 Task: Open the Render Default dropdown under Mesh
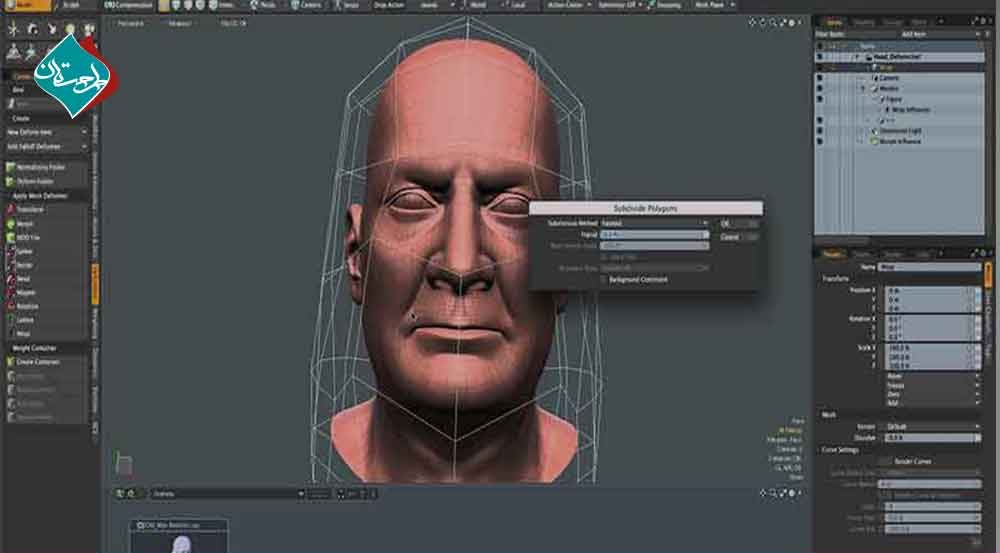[932, 426]
